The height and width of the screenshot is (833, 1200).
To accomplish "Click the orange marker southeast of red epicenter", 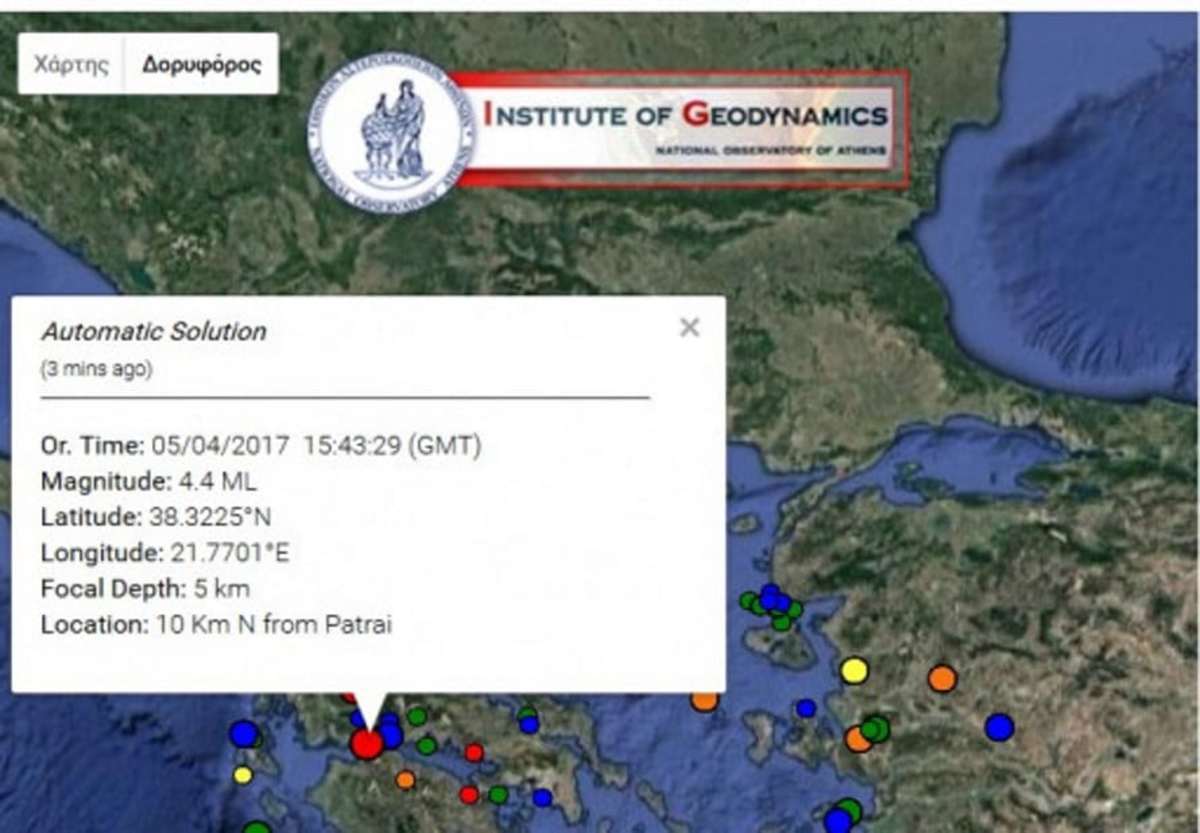I will click(x=405, y=779).
